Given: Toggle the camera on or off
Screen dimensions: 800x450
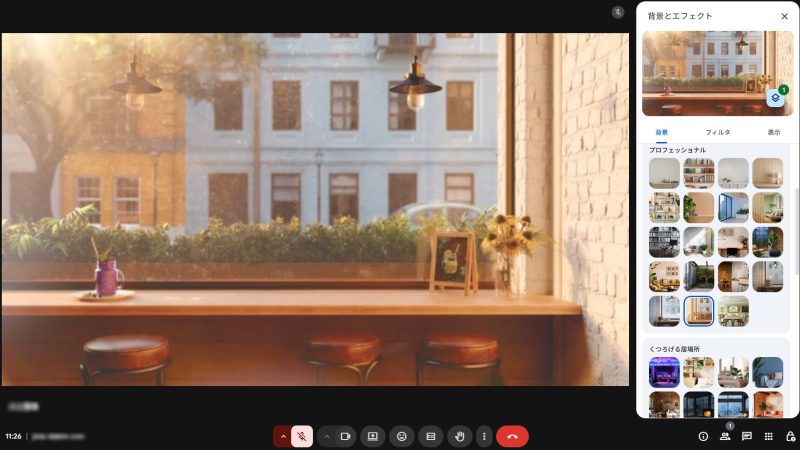Looking at the screenshot, I should (x=346, y=436).
